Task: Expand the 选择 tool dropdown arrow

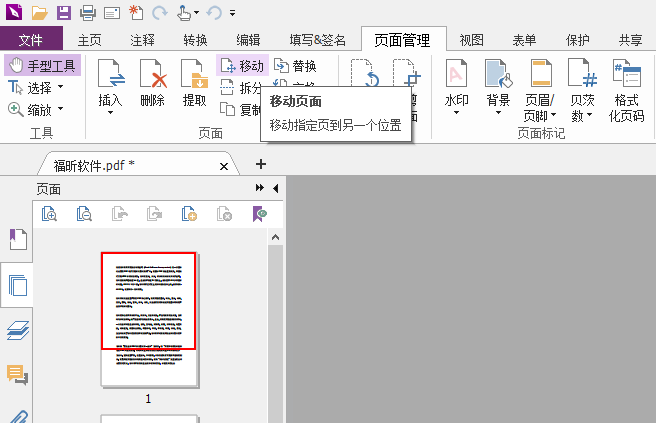Action: pos(61,87)
